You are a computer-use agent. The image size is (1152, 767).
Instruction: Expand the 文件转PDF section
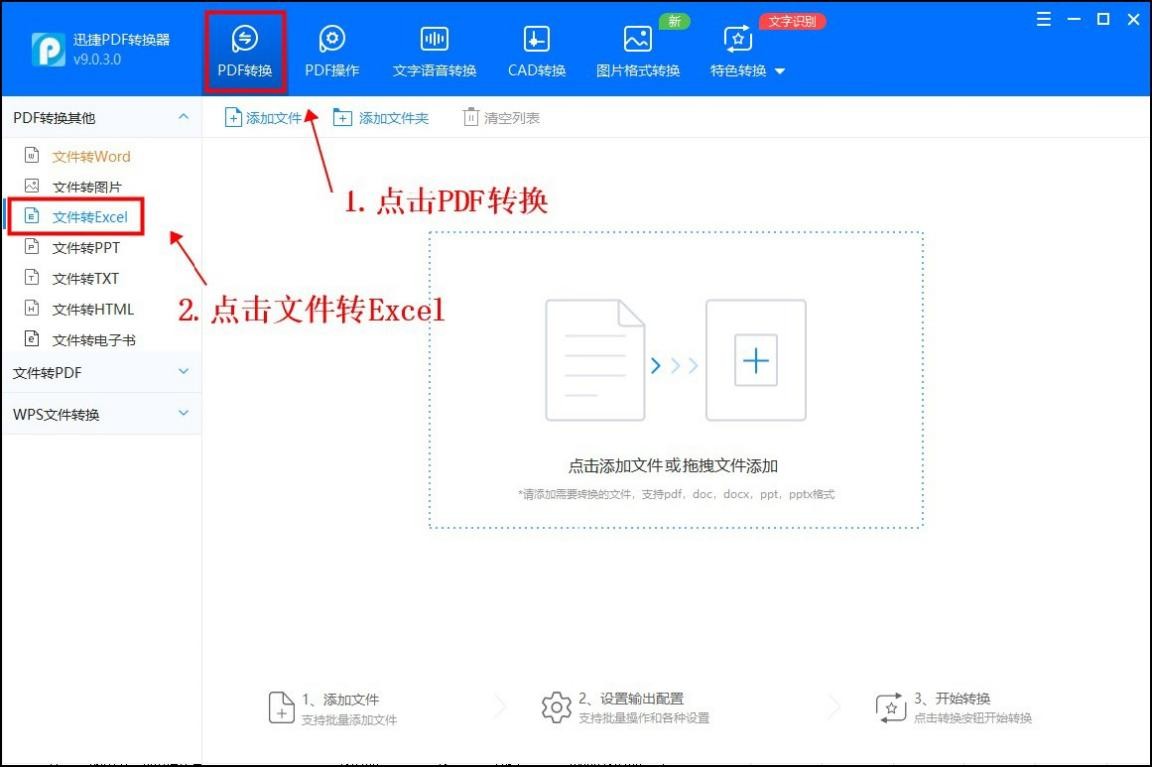point(184,372)
